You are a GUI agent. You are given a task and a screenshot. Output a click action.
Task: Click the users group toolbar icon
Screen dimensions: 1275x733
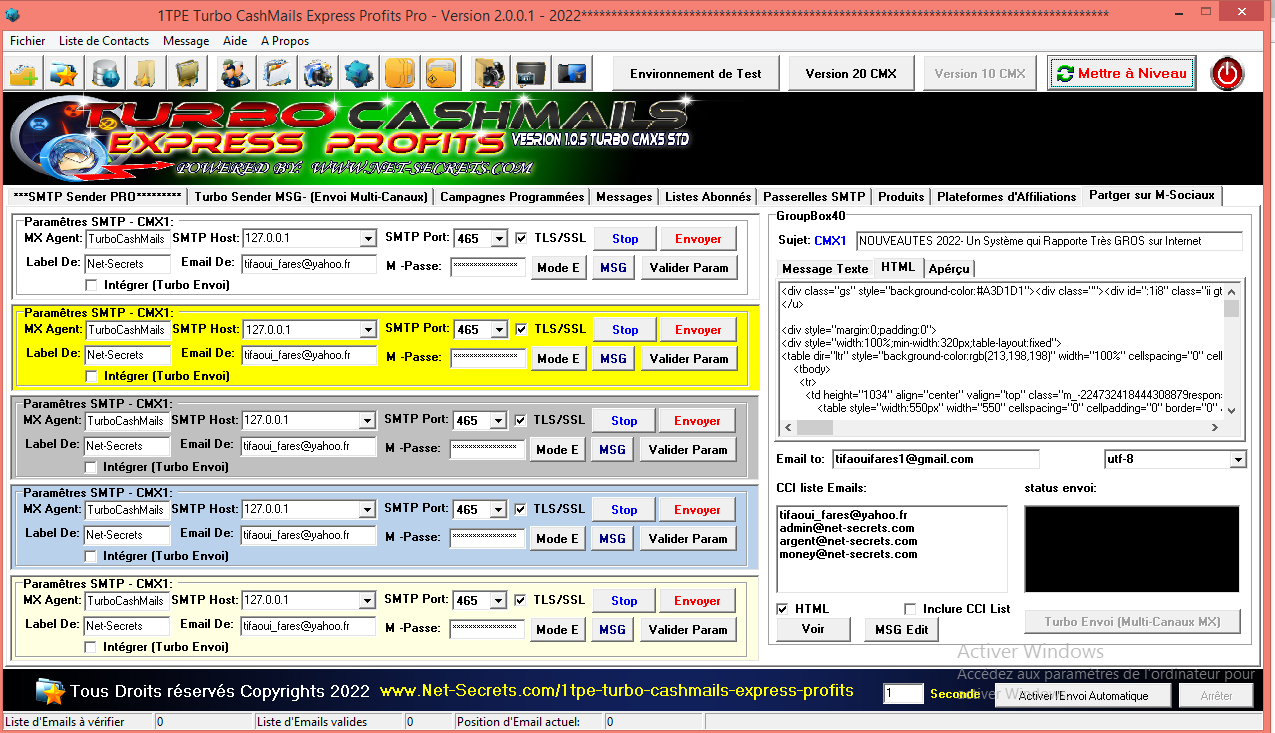(x=236, y=73)
